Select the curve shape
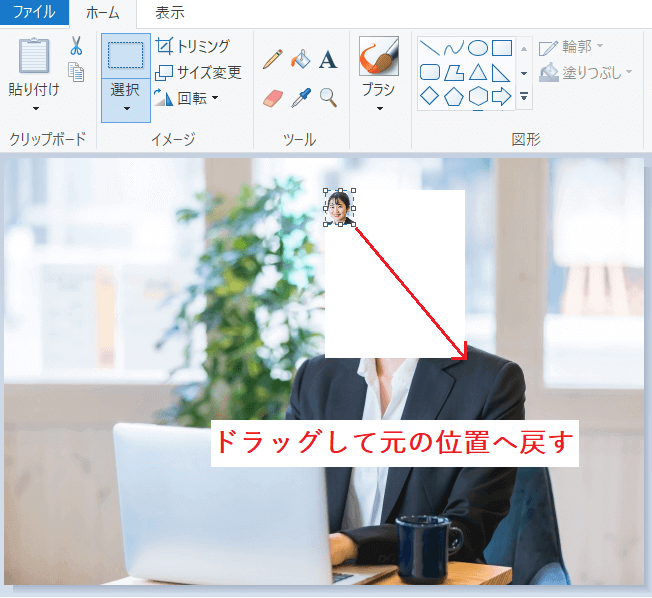652x598 pixels. point(454,48)
